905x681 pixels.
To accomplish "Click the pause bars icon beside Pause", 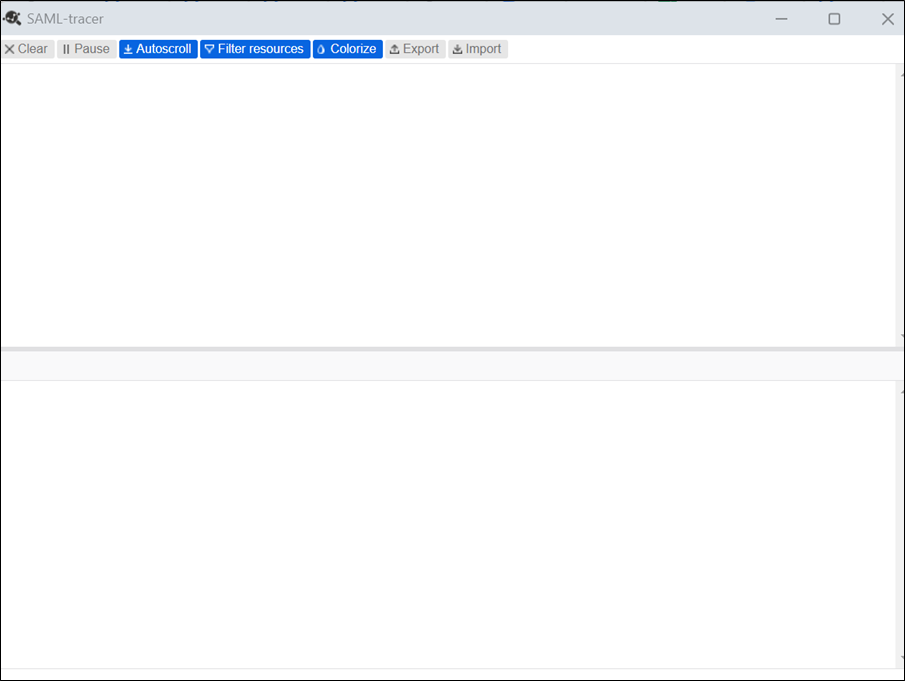I will click(x=66, y=49).
